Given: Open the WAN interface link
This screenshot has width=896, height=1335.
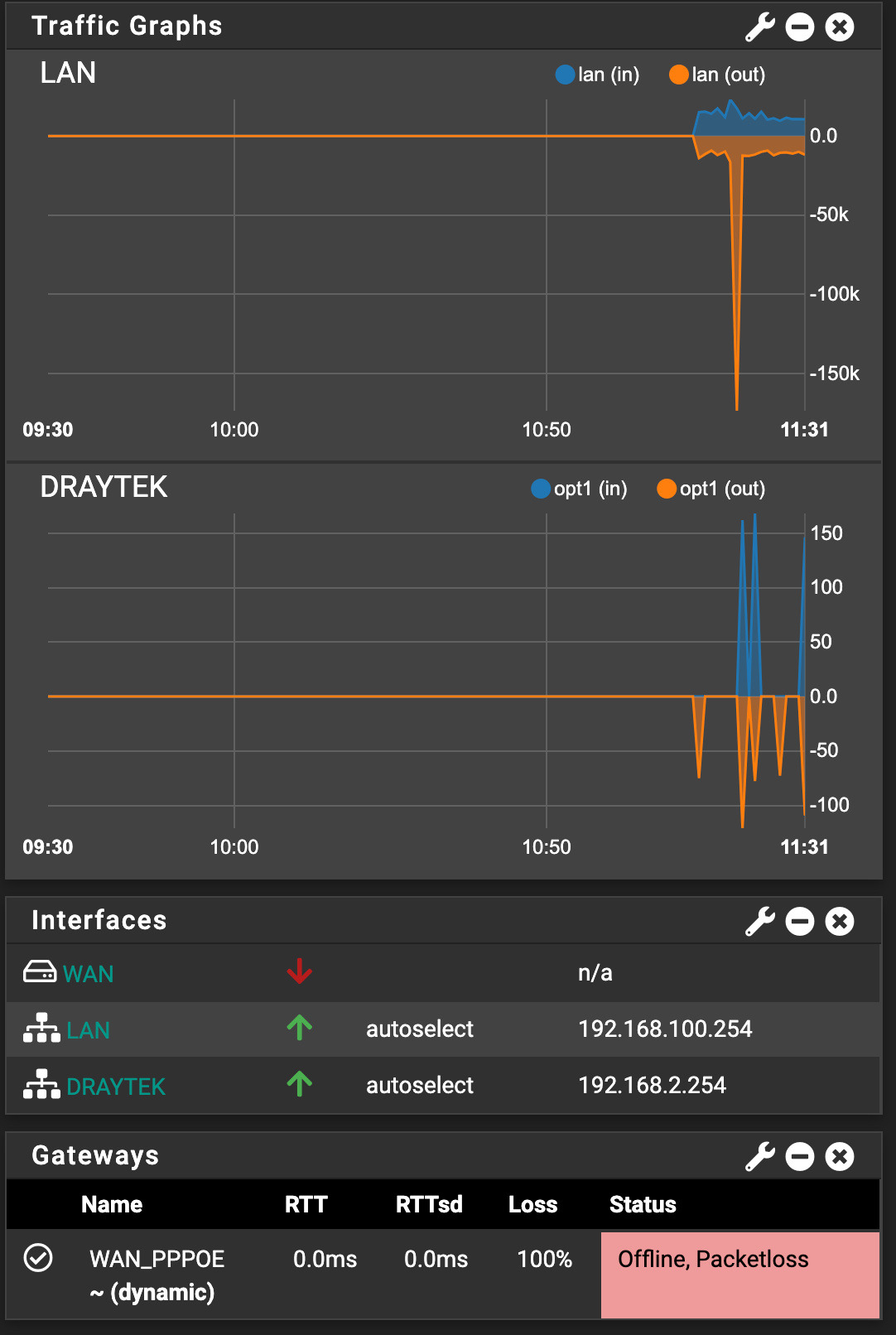Looking at the screenshot, I should [x=88, y=974].
